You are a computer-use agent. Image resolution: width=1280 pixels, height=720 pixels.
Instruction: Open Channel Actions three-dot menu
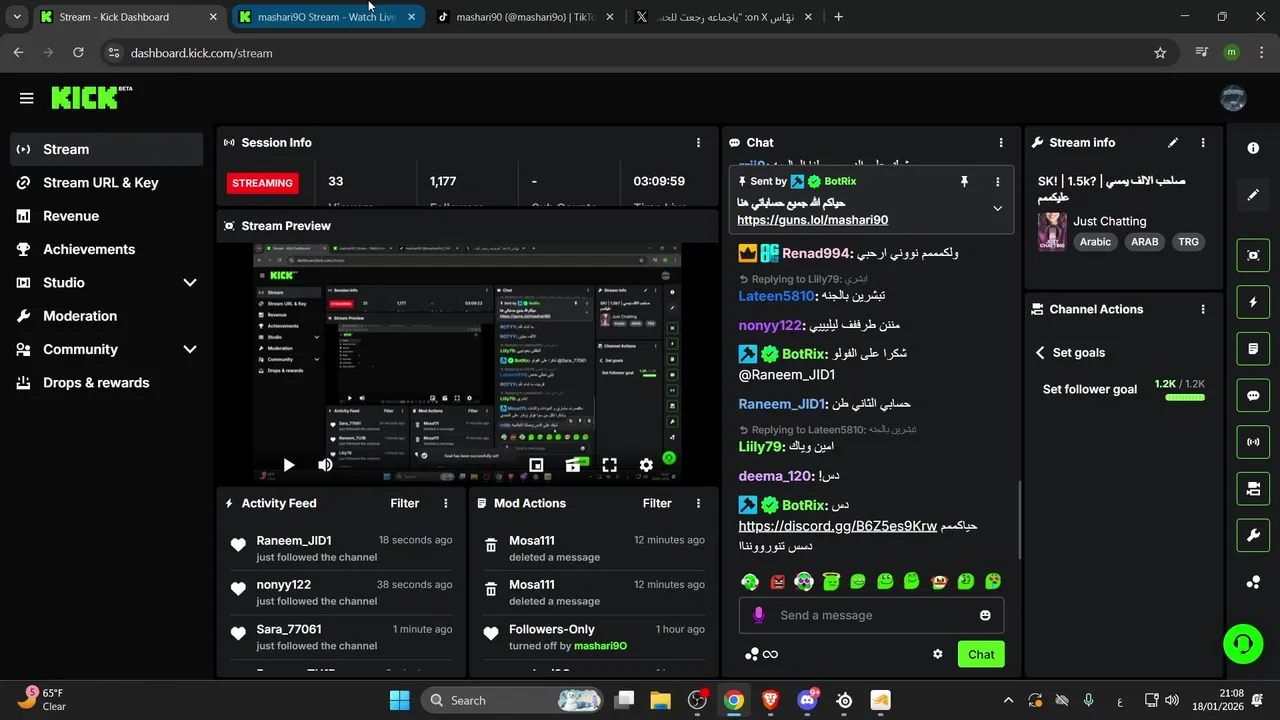pyautogui.click(x=1203, y=310)
